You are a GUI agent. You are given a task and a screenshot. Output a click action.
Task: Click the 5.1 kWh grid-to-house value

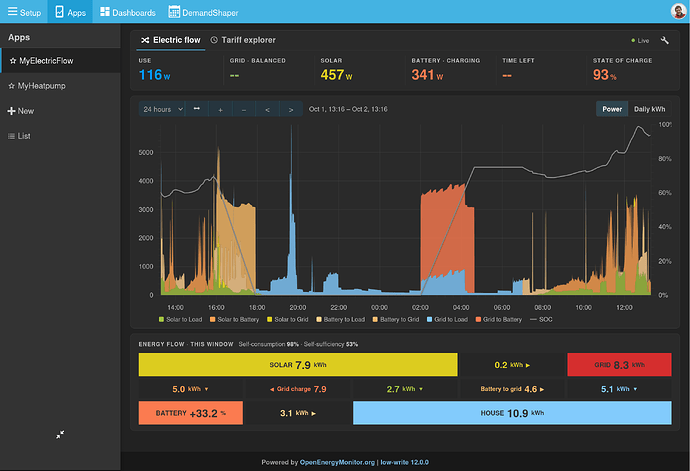(619, 389)
